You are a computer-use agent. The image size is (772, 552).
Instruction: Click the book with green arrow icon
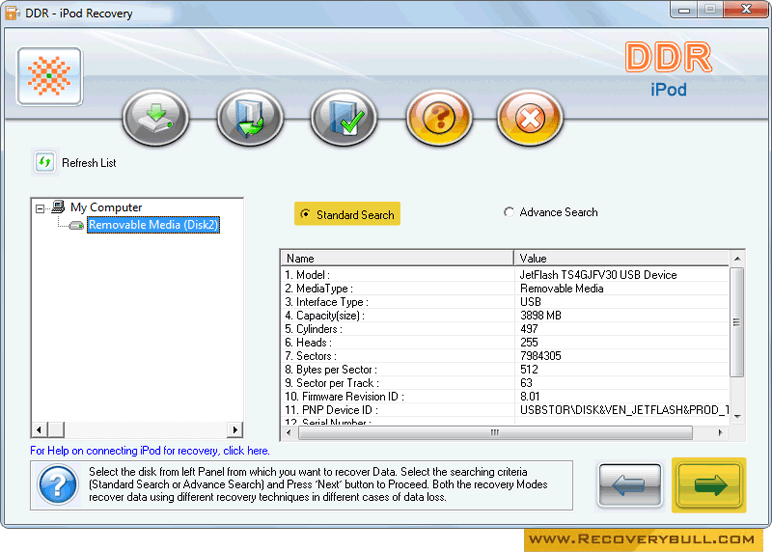[250, 118]
